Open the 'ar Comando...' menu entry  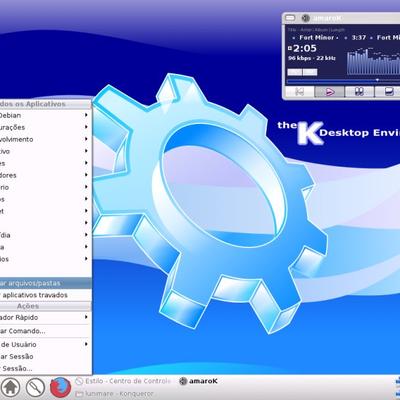click(x=46, y=331)
